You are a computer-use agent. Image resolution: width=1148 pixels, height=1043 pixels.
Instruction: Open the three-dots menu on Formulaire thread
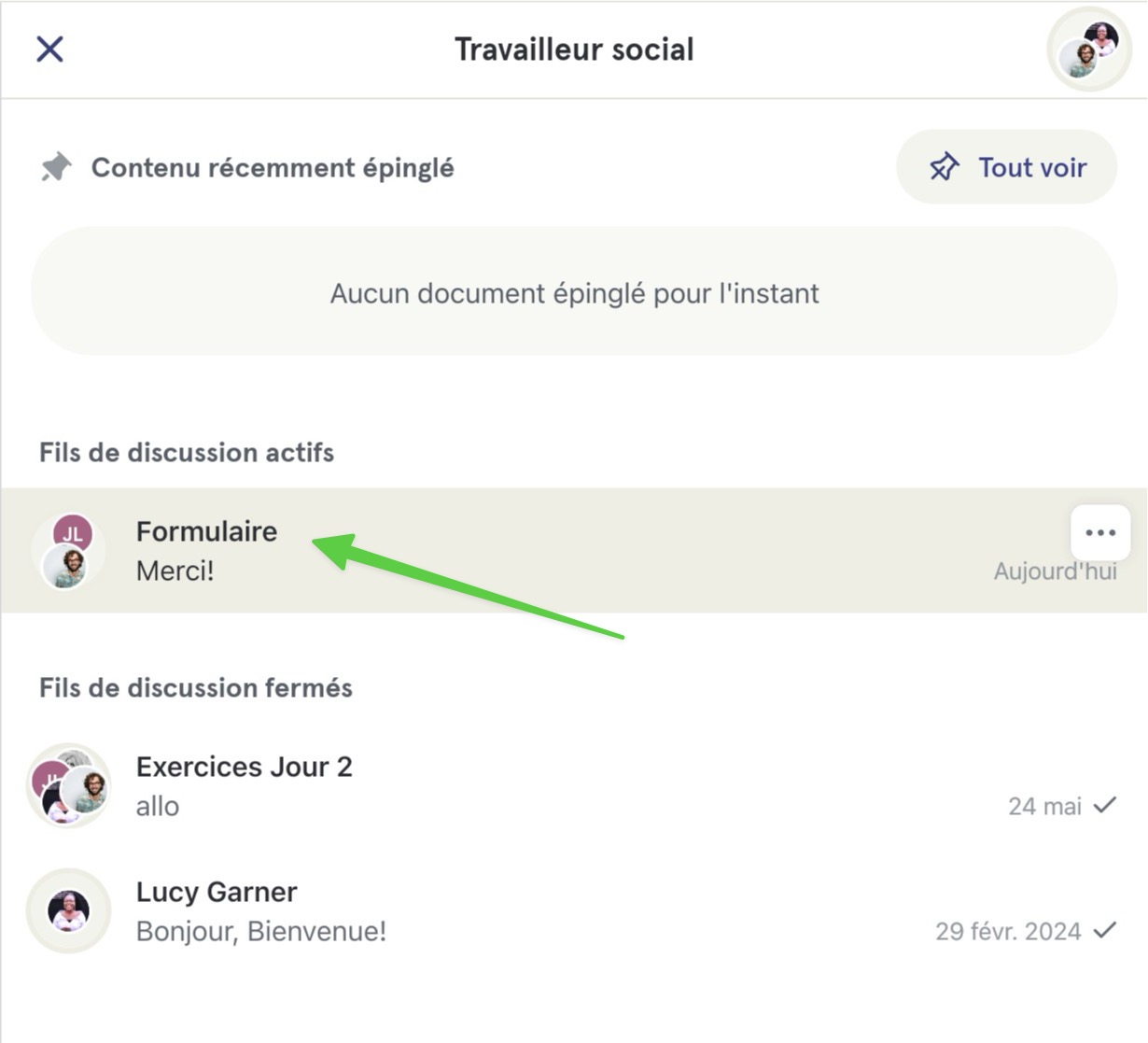click(x=1100, y=532)
